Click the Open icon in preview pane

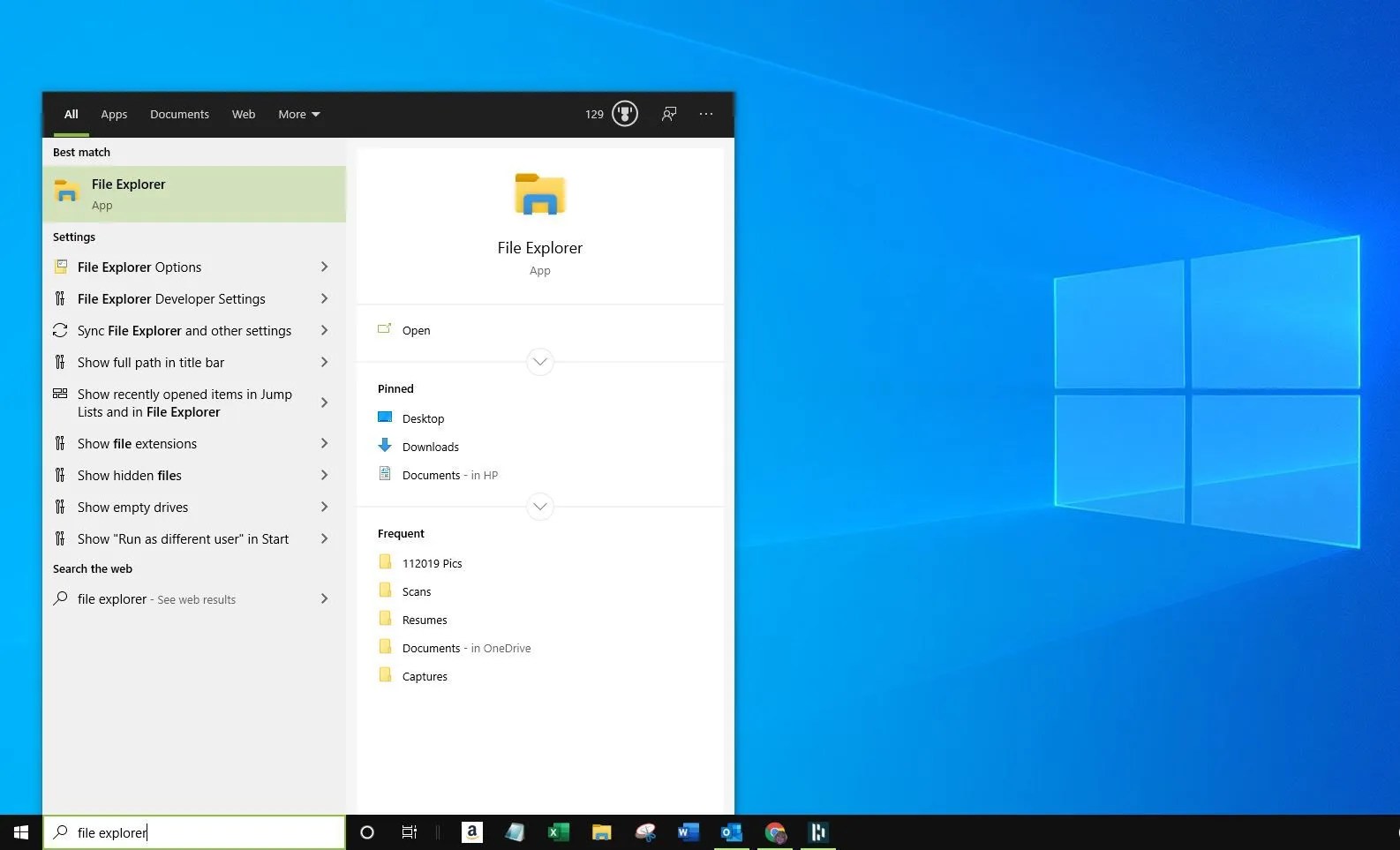pyautogui.click(x=385, y=329)
